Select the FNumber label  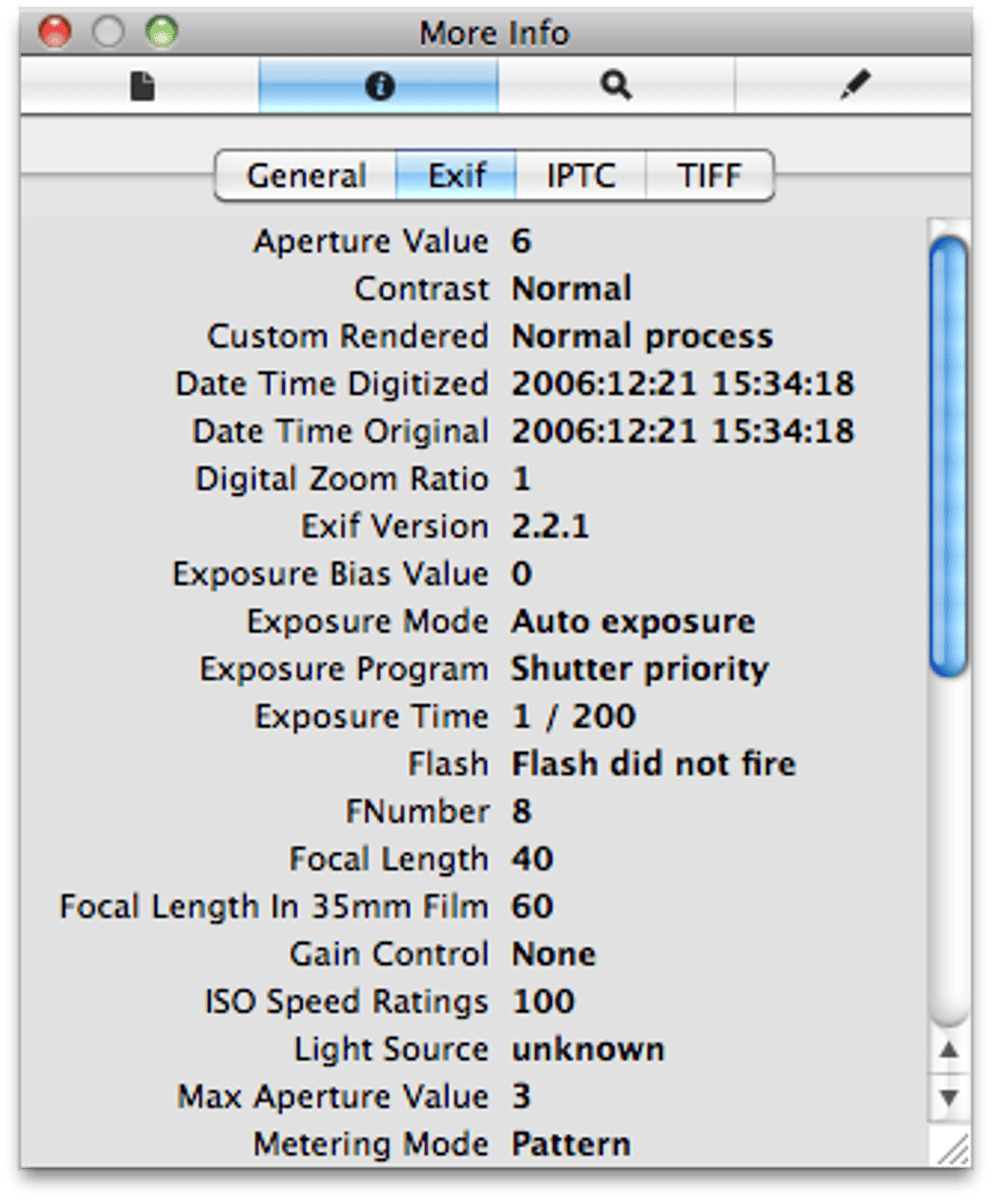click(418, 811)
